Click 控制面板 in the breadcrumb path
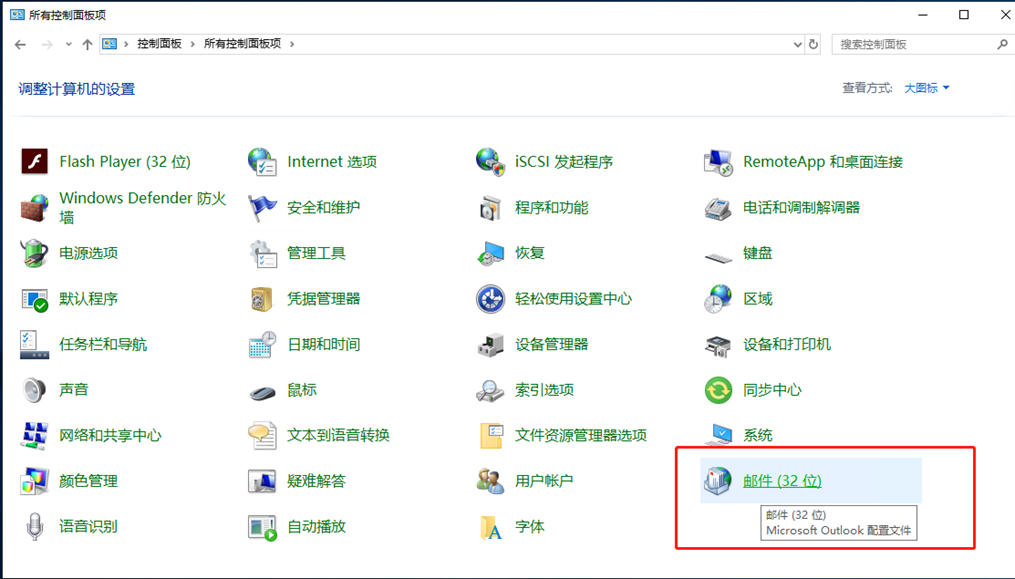 159,44
